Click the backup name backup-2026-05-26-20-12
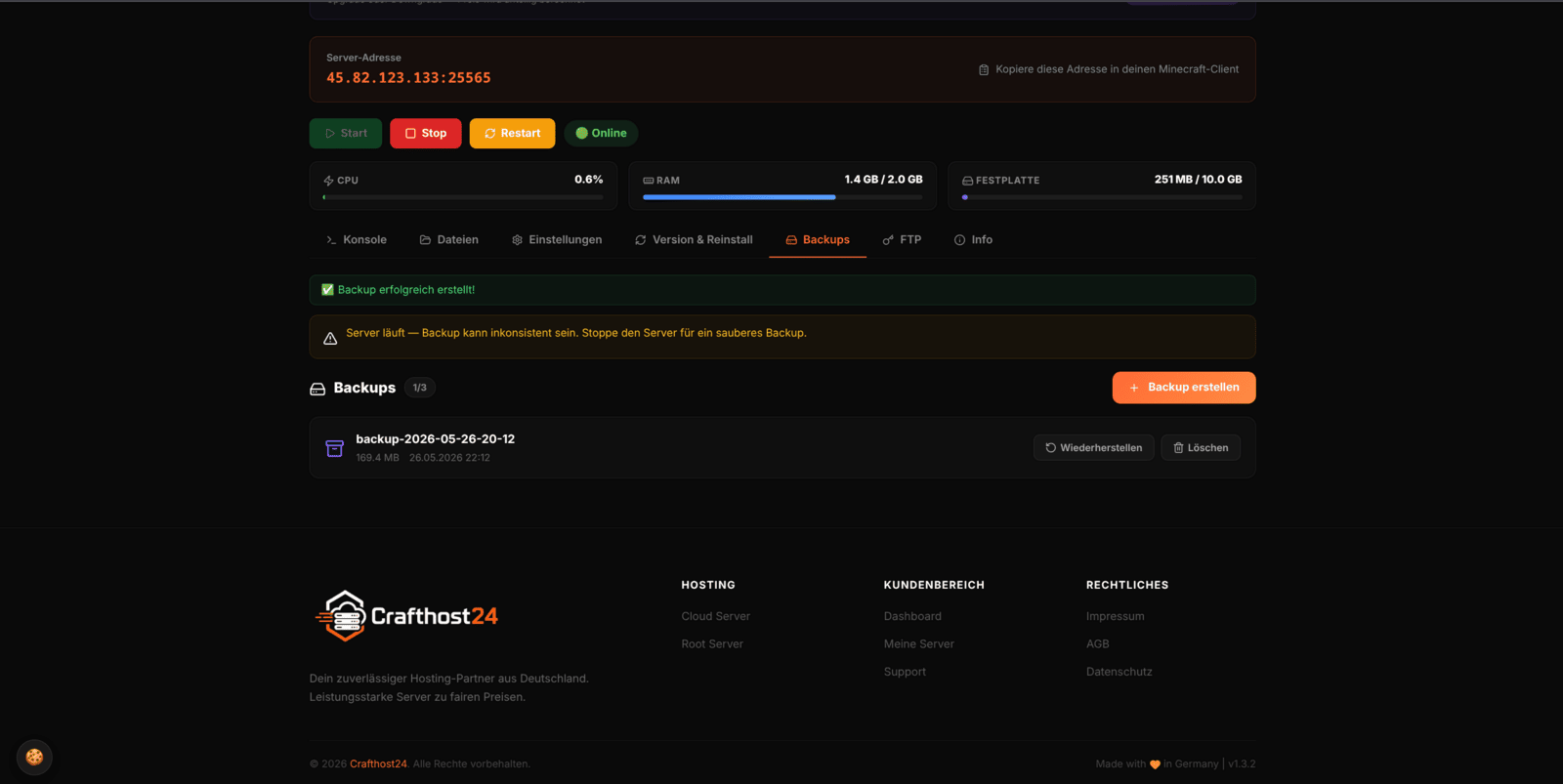The width and height of the screenshot is (1563, 784). pos(435,439)
